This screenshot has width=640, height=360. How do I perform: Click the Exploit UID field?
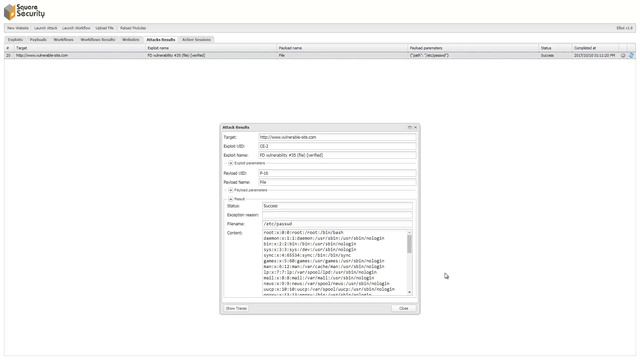(x=337, y=146)
